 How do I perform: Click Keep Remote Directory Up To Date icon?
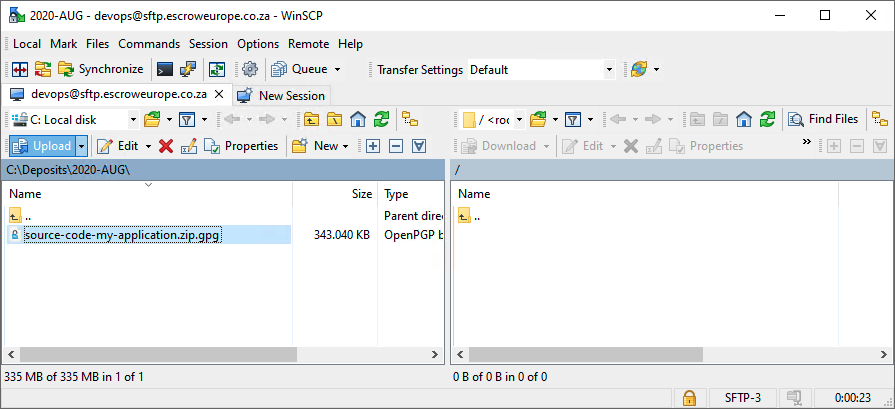click(217, 70)
